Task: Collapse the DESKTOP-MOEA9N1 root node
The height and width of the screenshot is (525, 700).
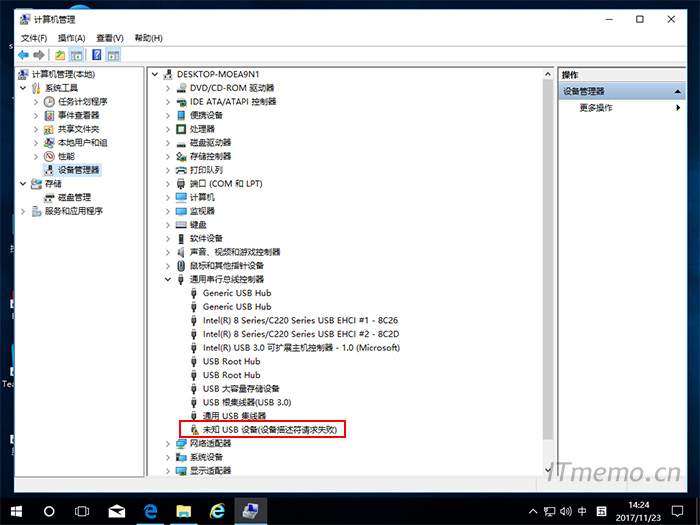Action: [x=155, y=74]
